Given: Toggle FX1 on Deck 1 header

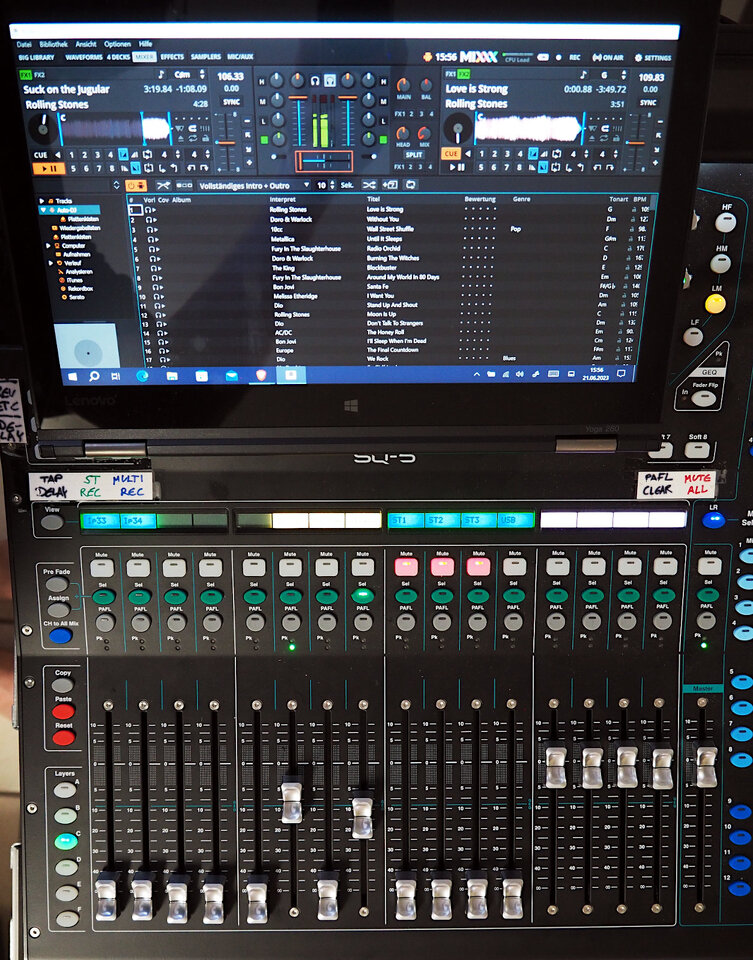Looking at the screenshot, I should pyautogui.click(x=25, y=75).
